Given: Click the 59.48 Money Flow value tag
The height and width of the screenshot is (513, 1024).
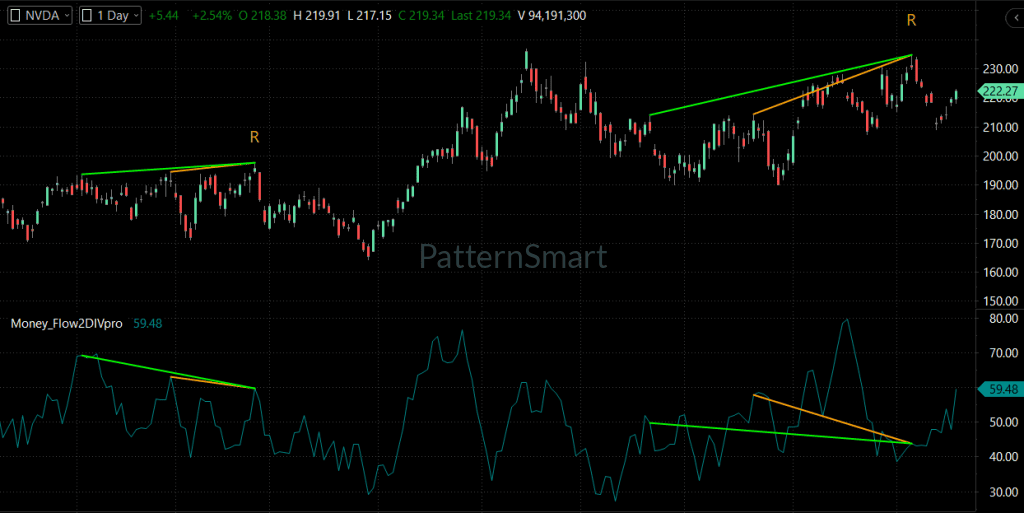Looking at the screenshot, I should pyautogui.click(x=999, y=390).
